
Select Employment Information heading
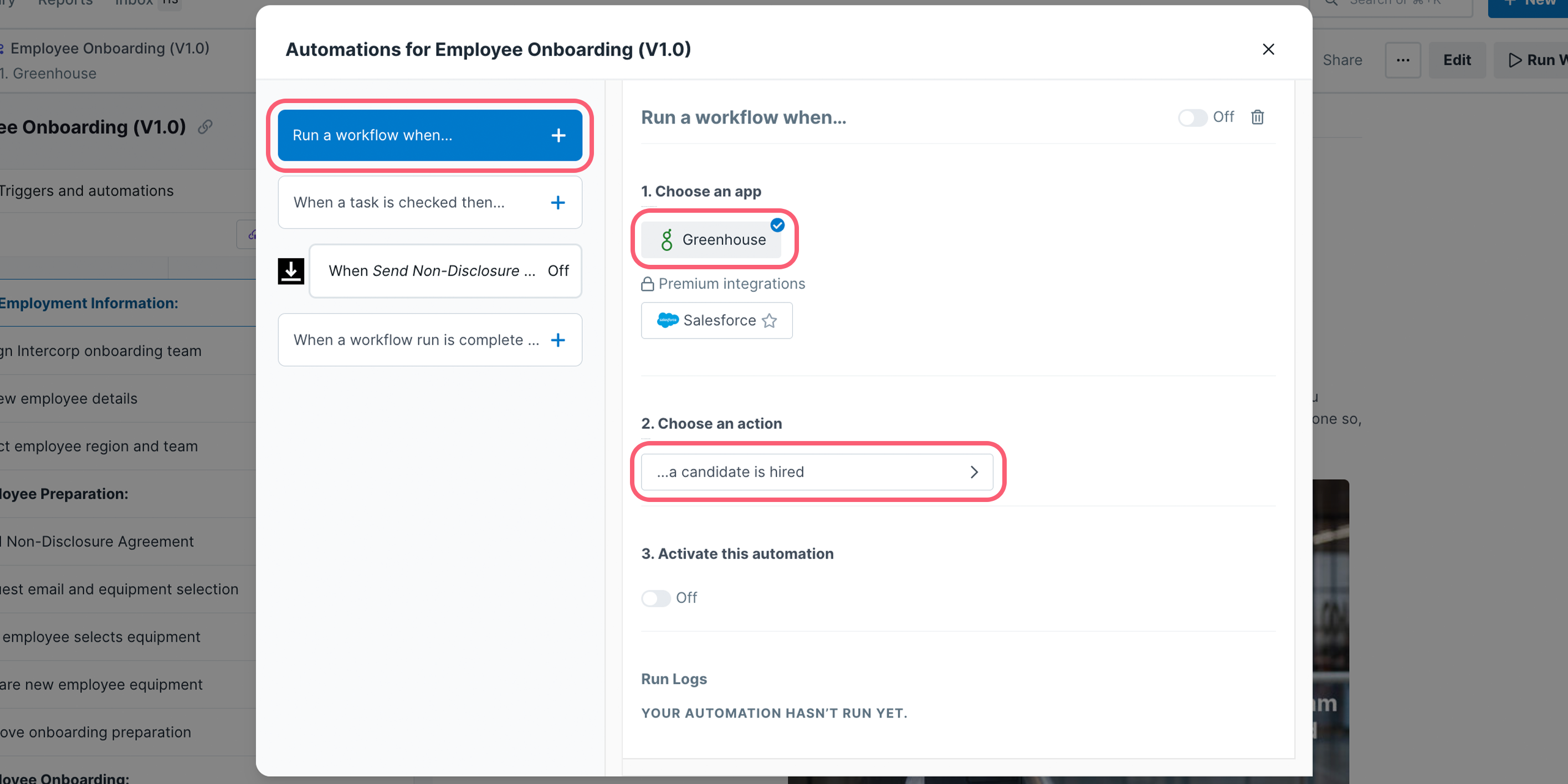click(89, 303)
